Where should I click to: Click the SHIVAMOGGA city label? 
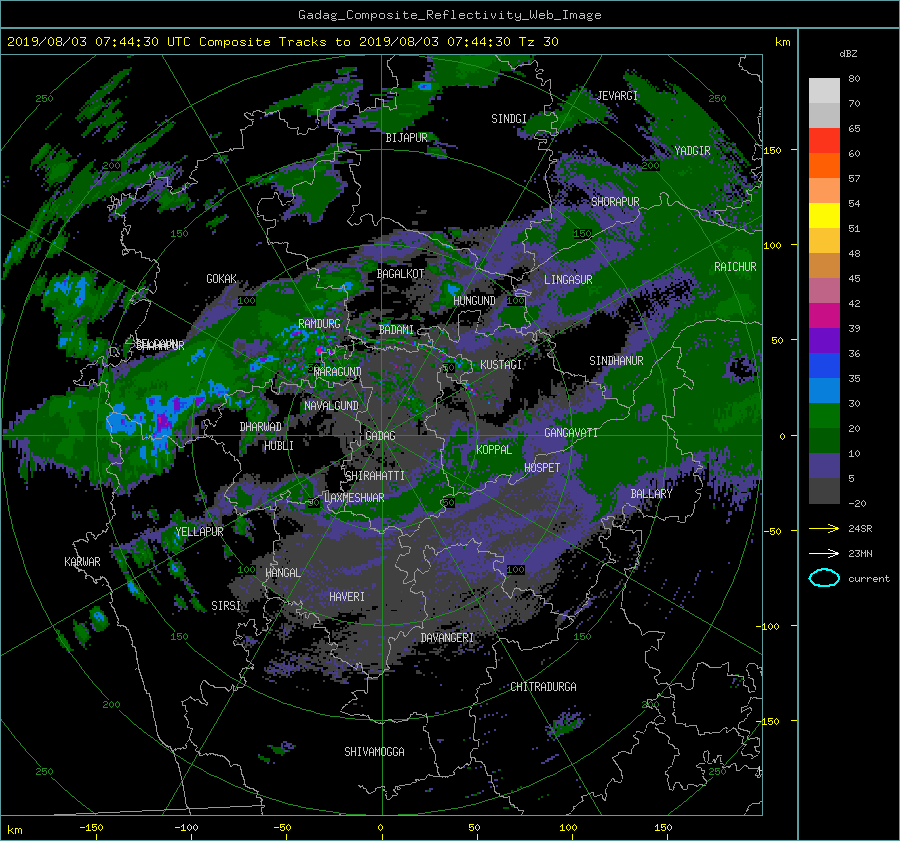pos(374,751)
